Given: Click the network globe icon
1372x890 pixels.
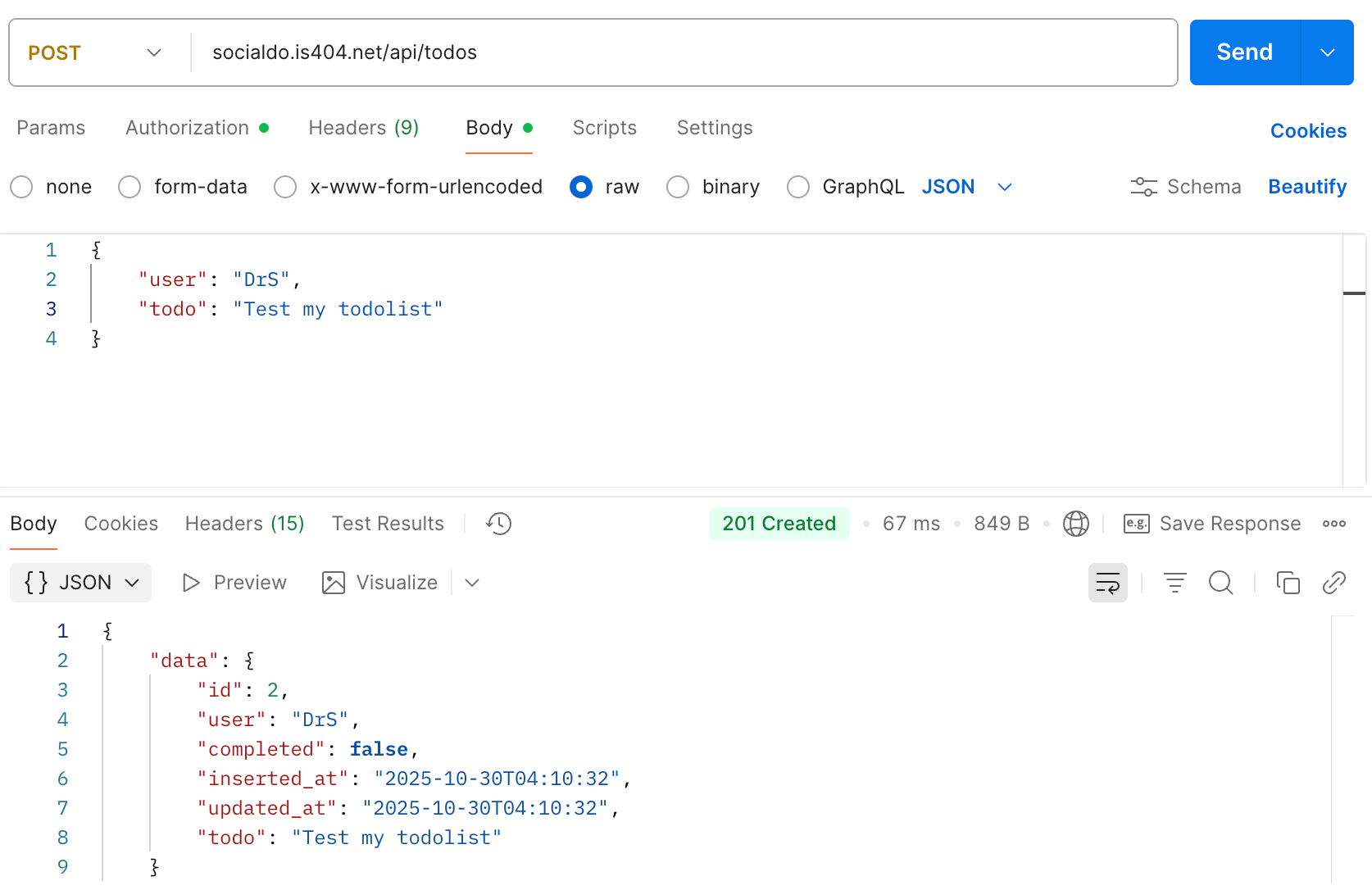Looking at the screenshot, I should (x=1075, y=524).
